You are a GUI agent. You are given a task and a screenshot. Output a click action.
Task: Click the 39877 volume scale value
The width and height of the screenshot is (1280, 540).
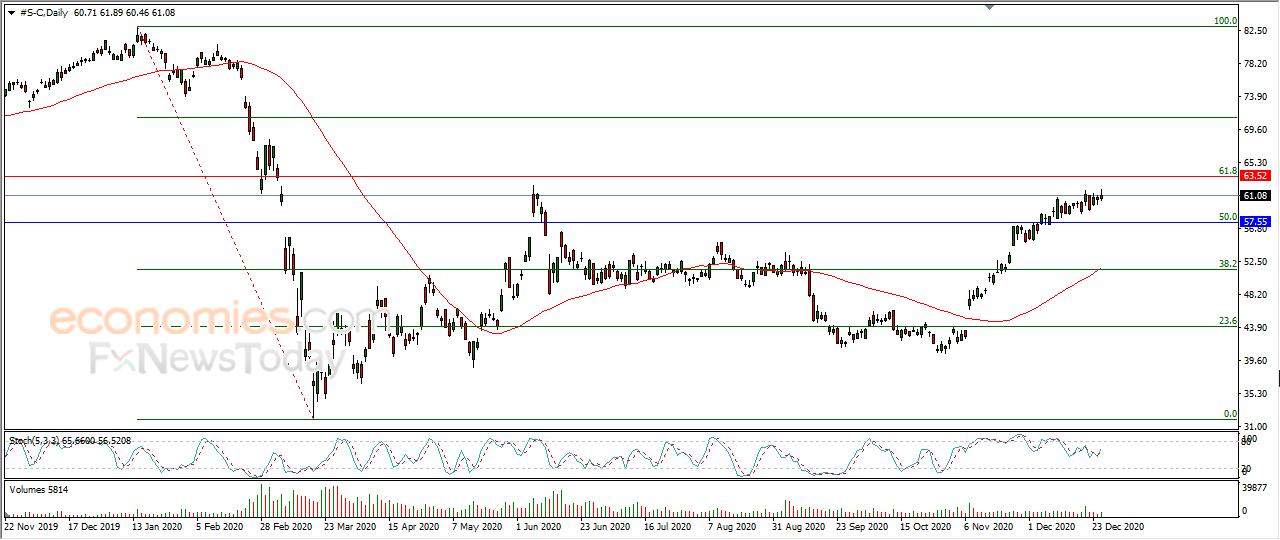[x=1255, y=487]
